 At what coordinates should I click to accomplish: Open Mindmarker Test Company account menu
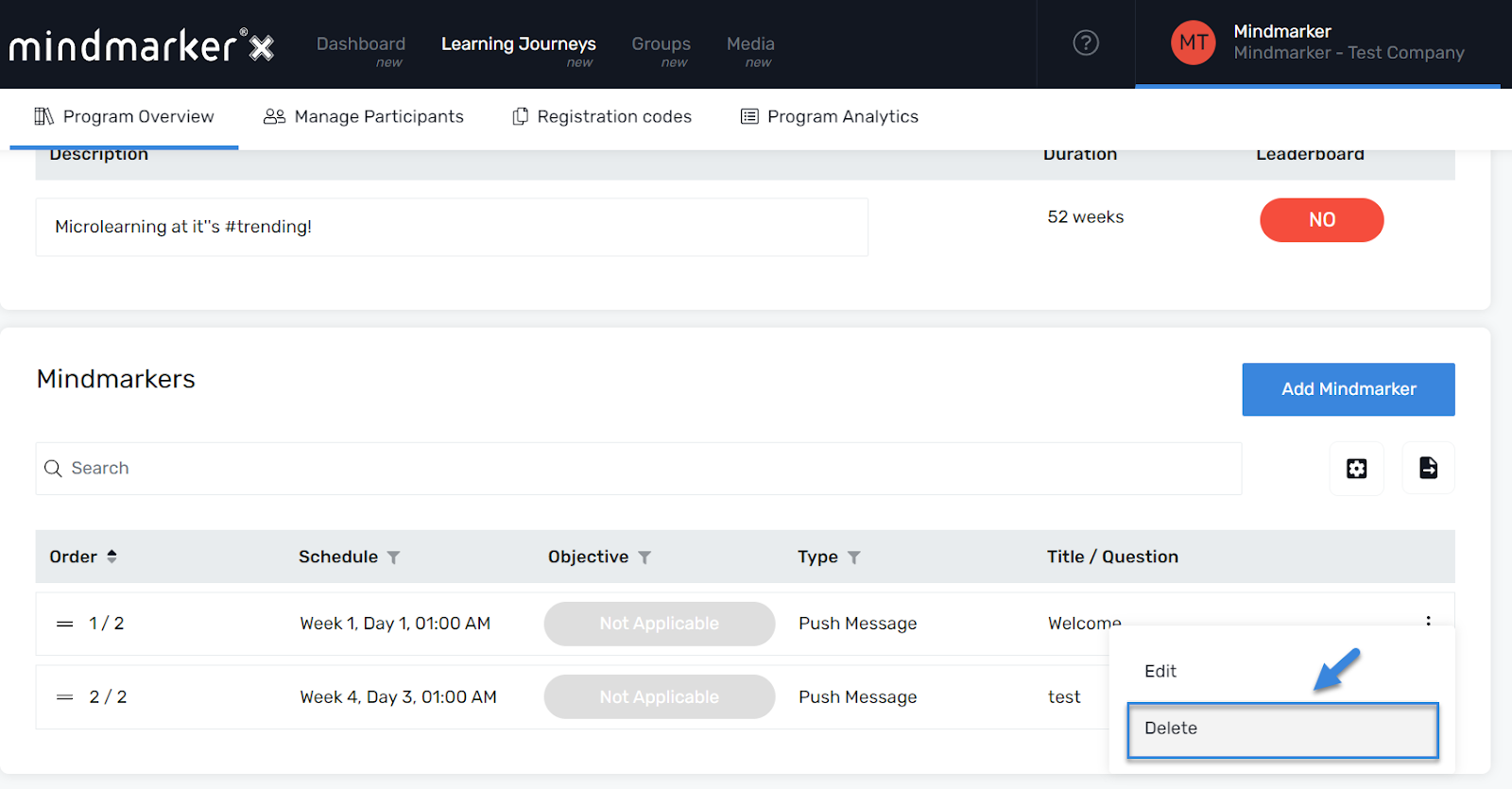pos(1317,43)
